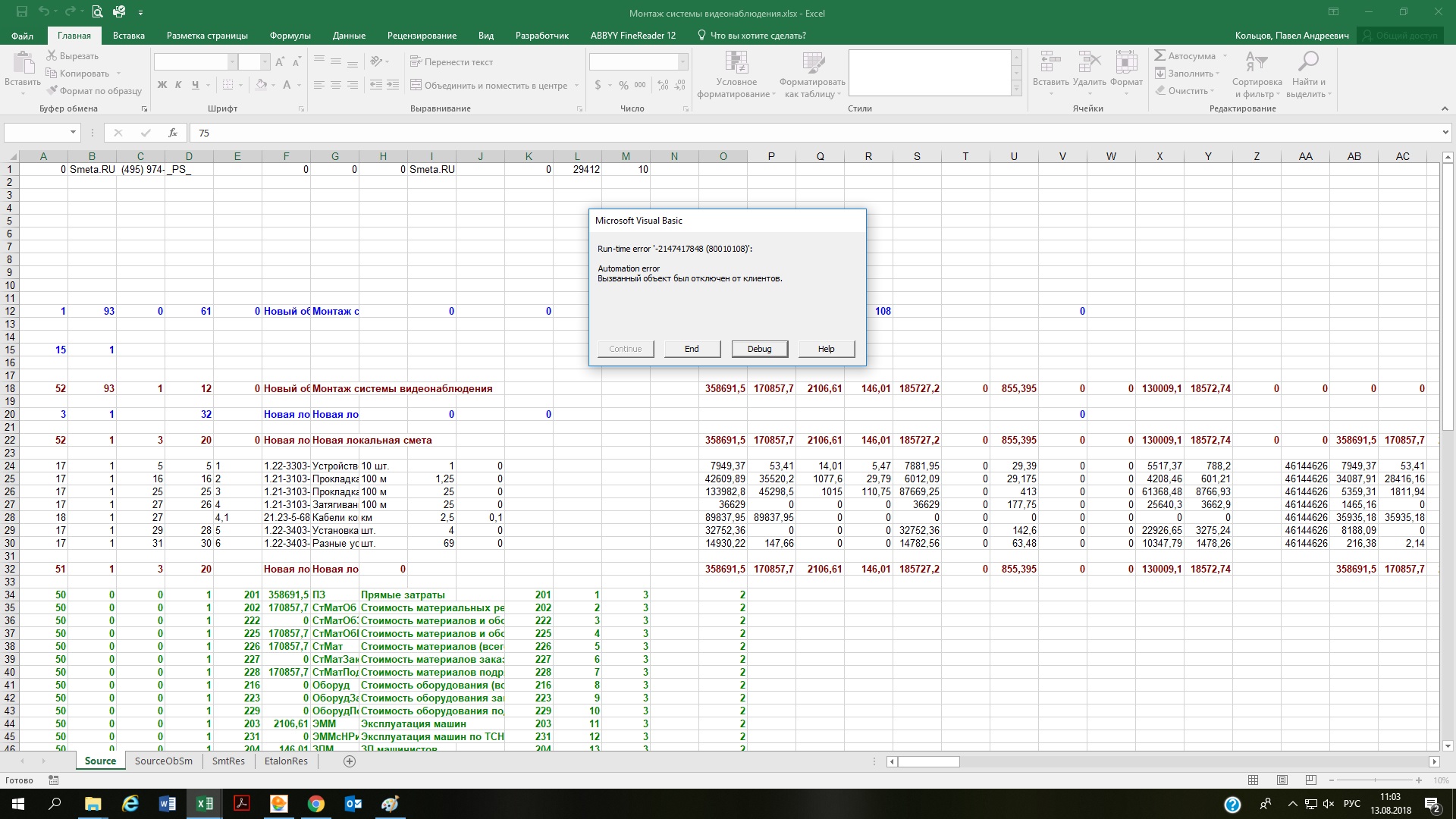Screen dimensions: 1456x819
Task: Click the text orientation icon
Action: [376, 62]
